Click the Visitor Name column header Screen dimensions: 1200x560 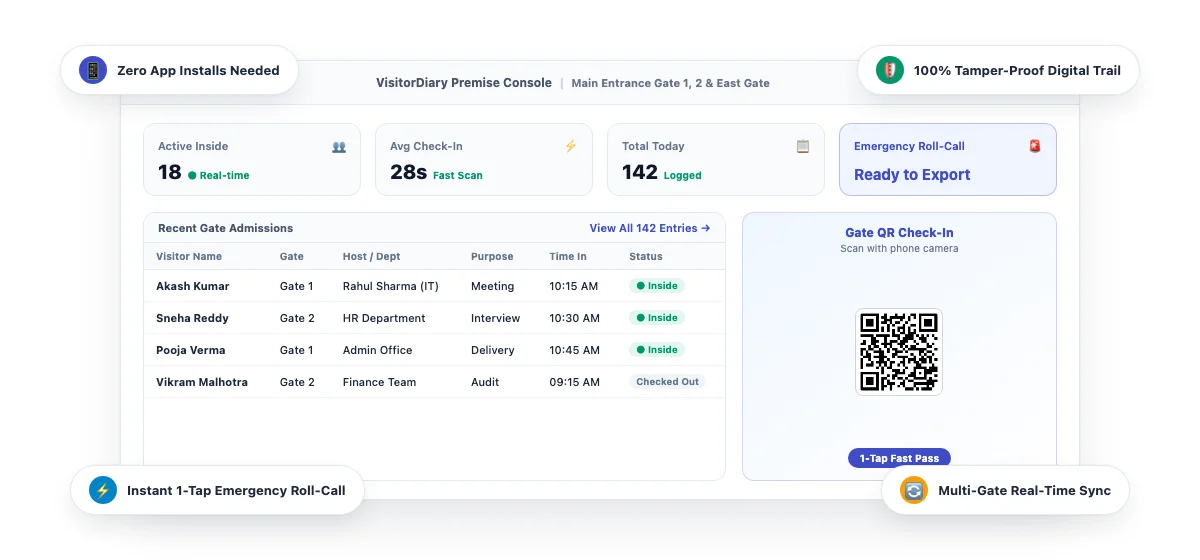[x=189, y=257]
